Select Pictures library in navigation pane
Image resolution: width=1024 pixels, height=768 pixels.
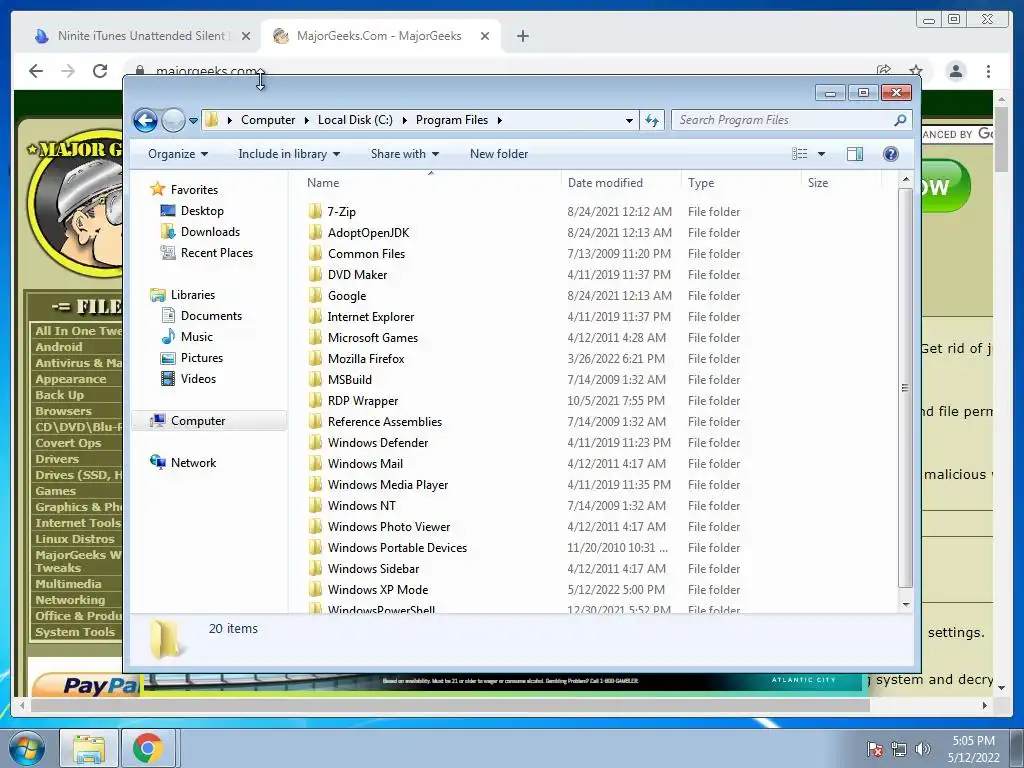click(x=193, y=358)
